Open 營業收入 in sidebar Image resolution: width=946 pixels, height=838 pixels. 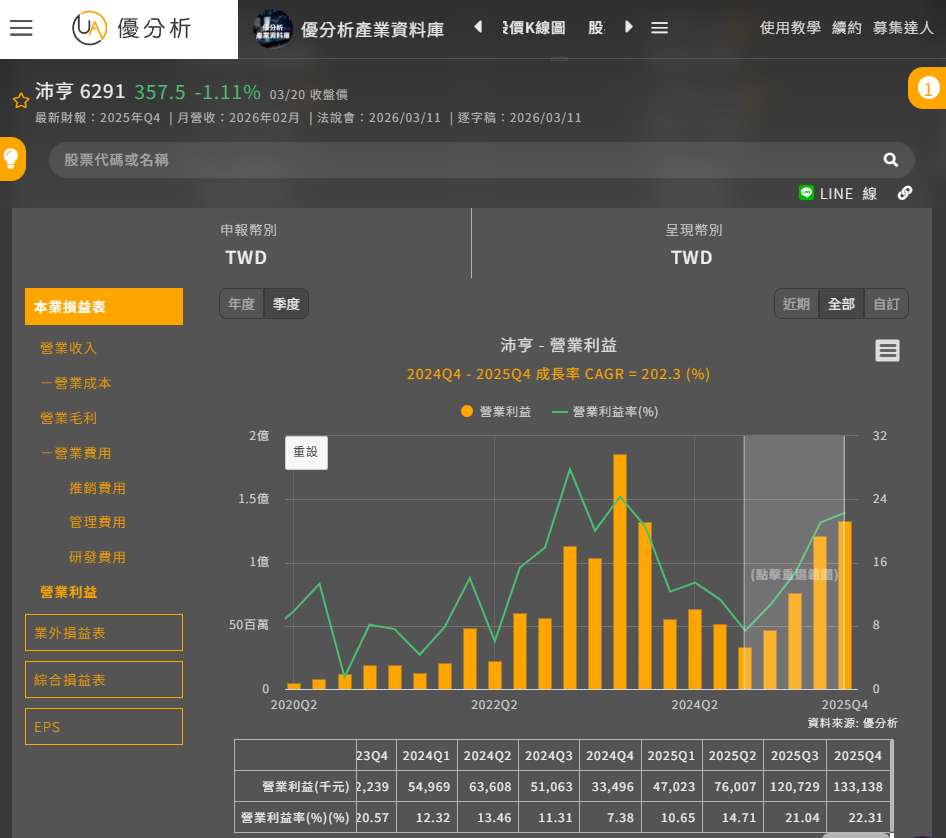[69, 348]
